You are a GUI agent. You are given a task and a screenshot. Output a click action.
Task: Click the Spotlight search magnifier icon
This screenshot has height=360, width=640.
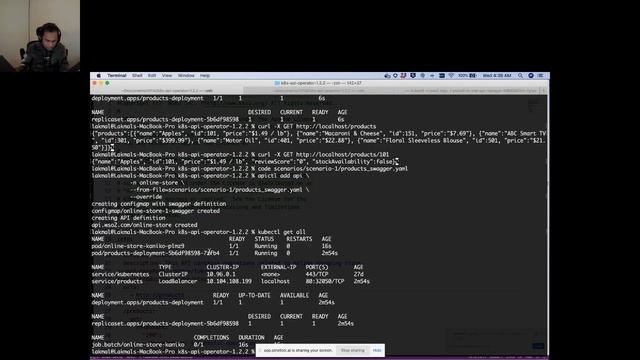click(x=520, y=76)
